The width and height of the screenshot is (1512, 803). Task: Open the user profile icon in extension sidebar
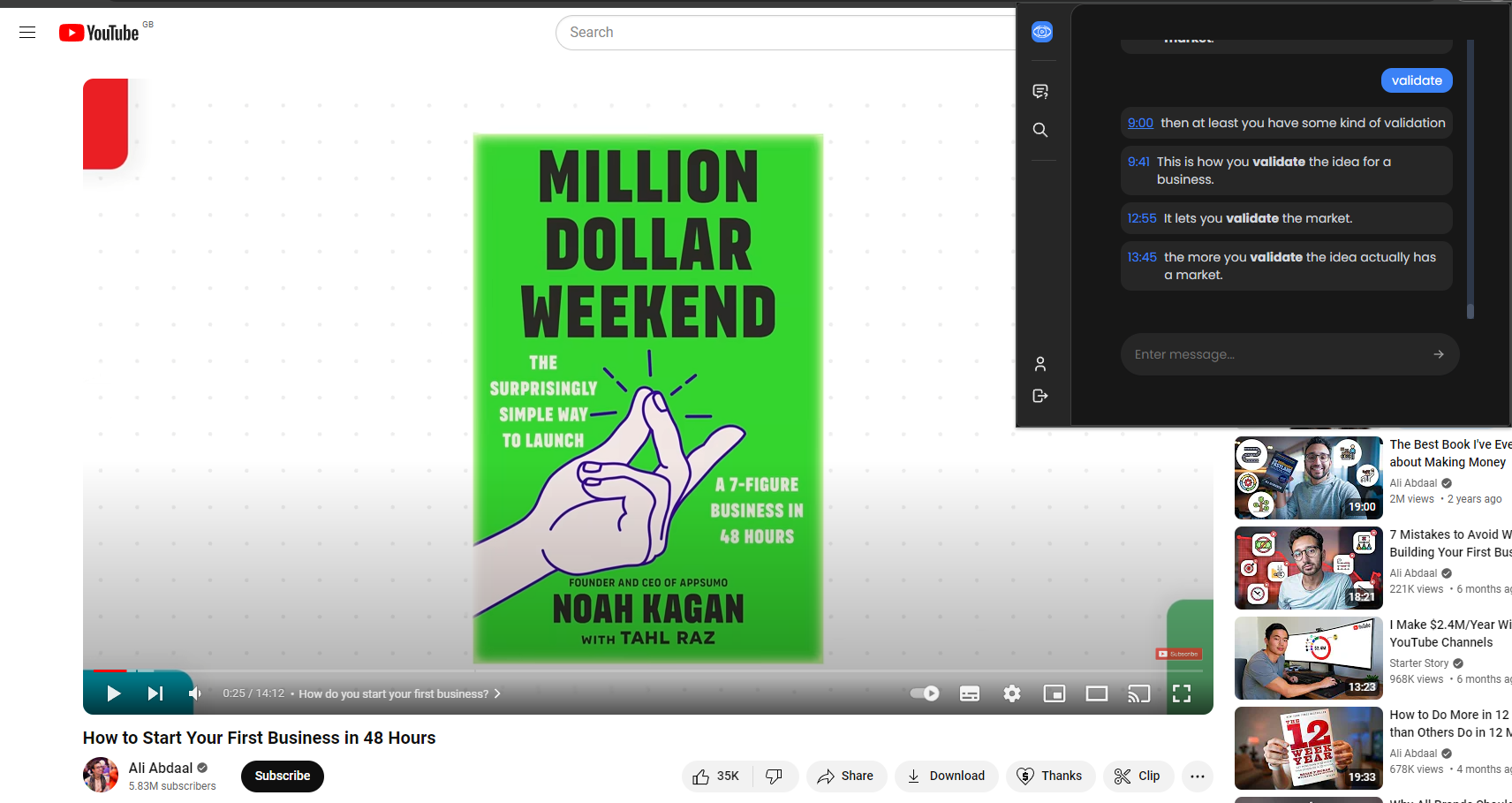(1040, 364)
